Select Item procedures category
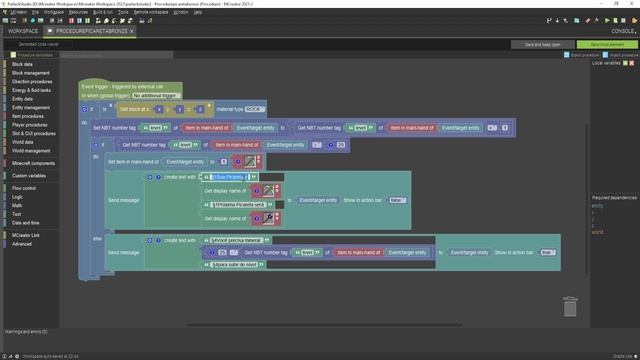 coord(28,116)
